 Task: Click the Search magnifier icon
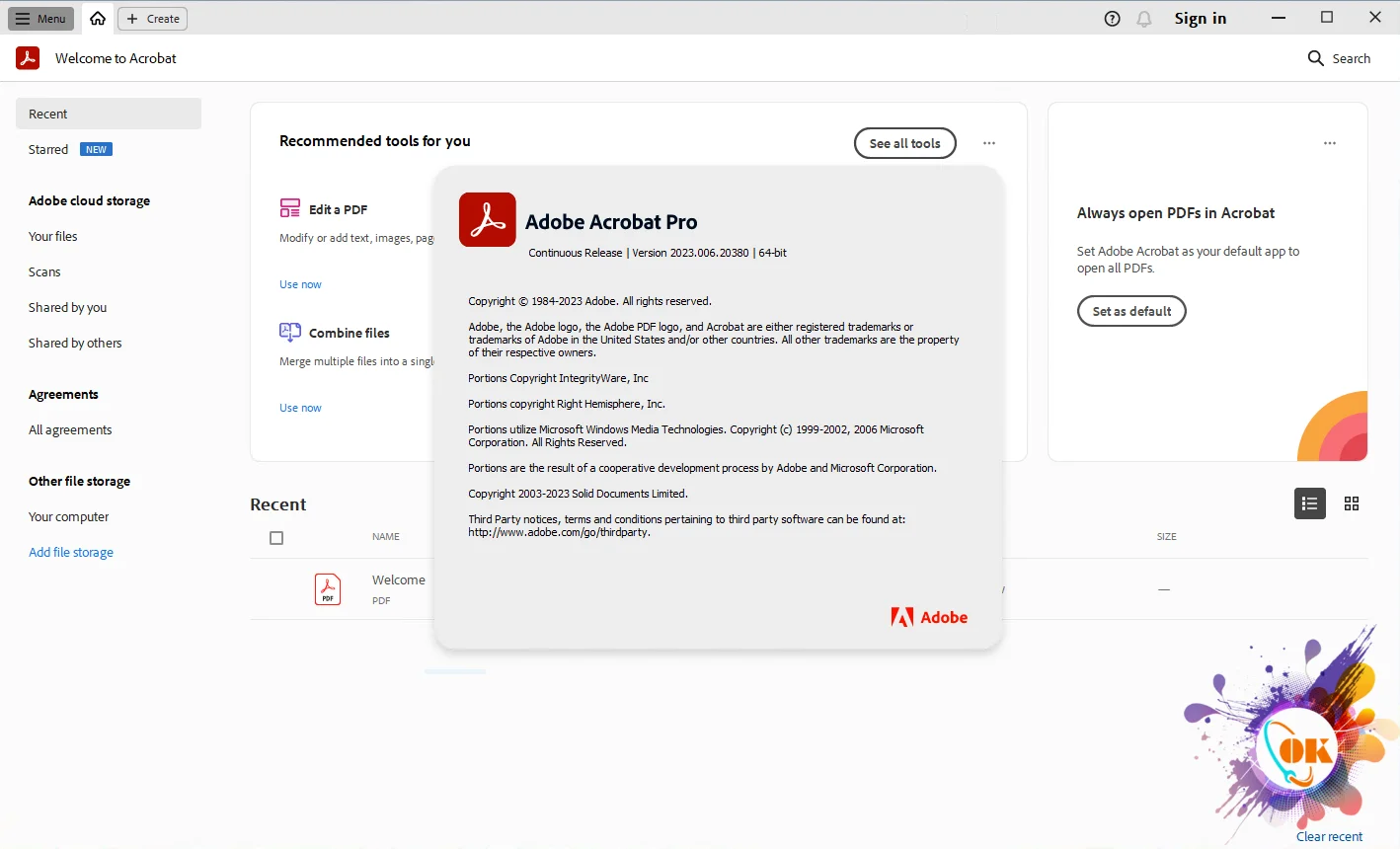[x=1315, y=58]
